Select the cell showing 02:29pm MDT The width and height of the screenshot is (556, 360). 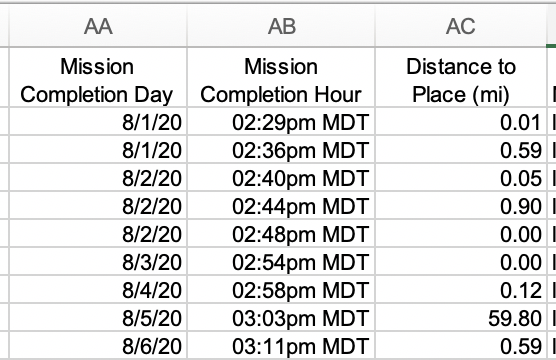[281, 122]
